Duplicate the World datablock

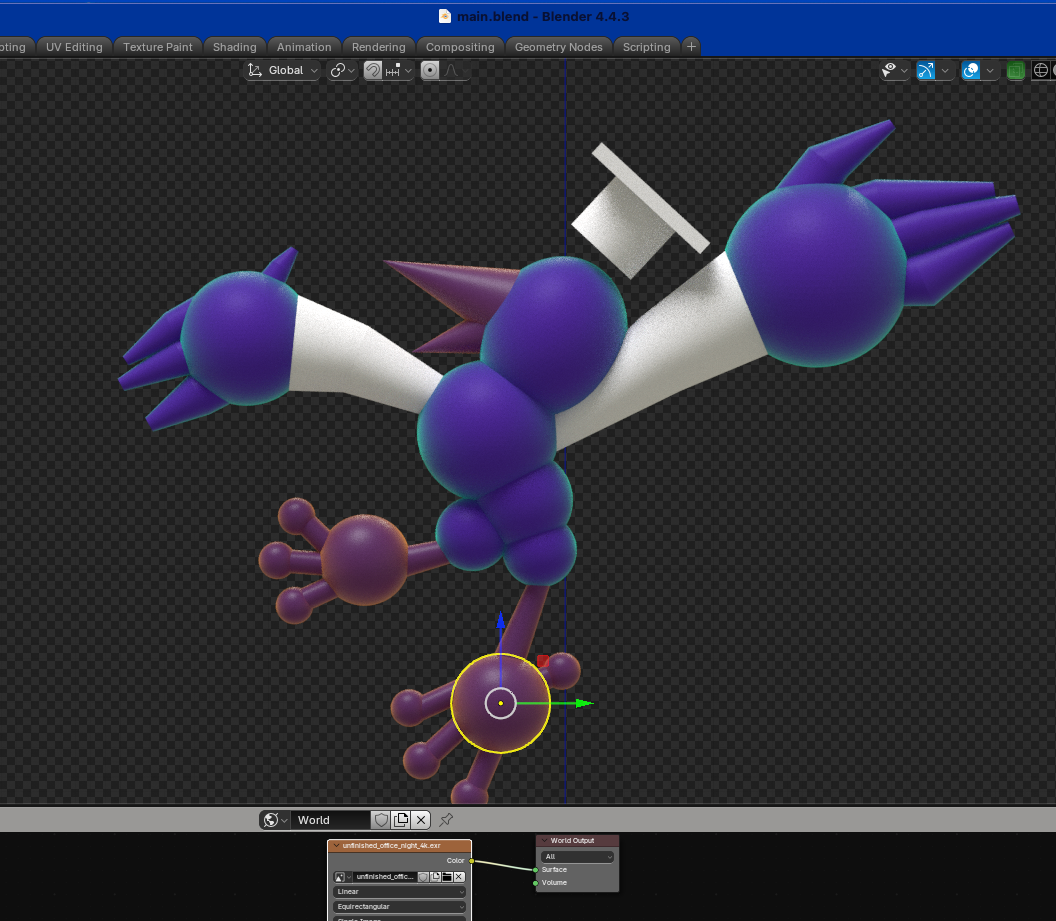(x=401, y=820)
